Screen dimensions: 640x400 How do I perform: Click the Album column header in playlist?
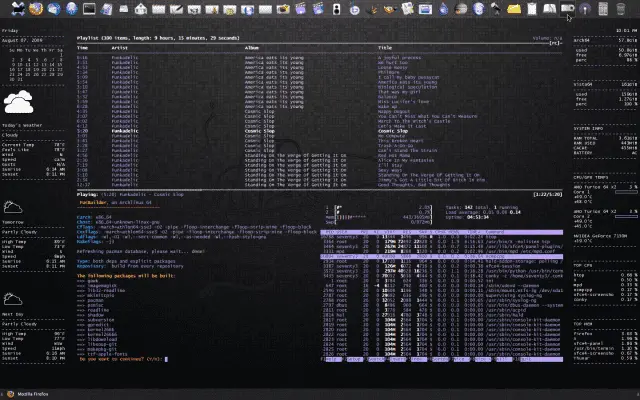(252, 48)
